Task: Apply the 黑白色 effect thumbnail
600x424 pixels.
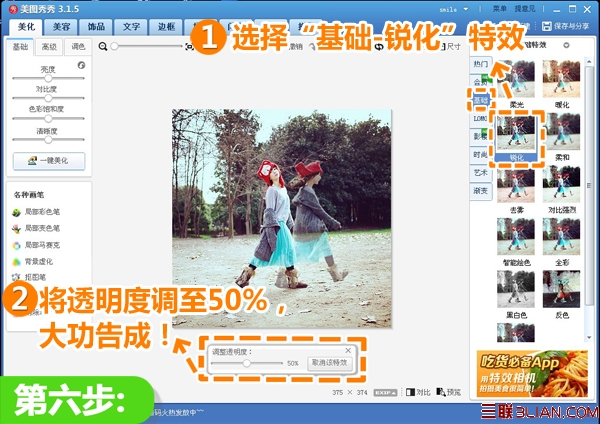Action: tap(516, 289)
